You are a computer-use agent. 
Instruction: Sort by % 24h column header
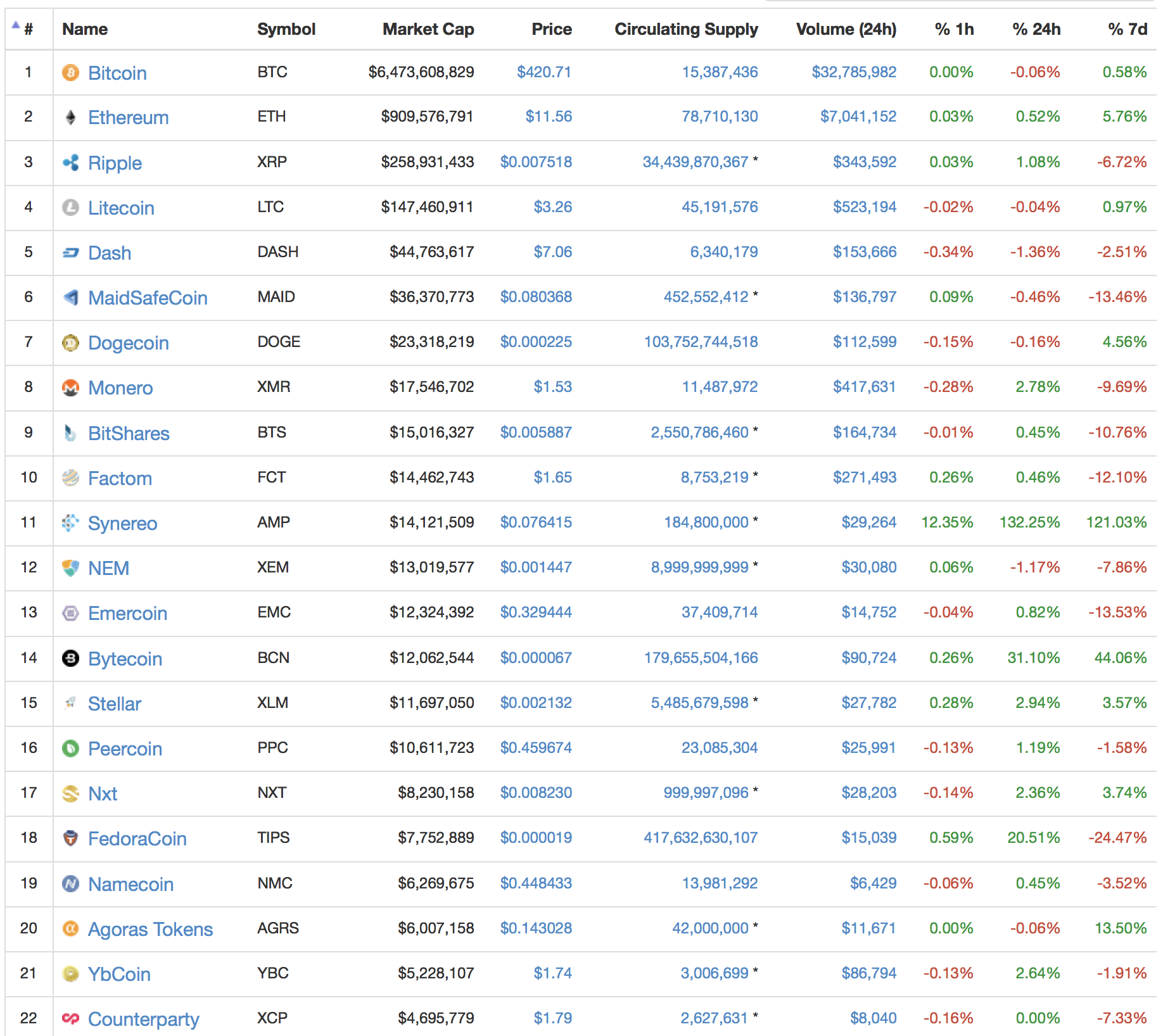[x=1036, y=29]
